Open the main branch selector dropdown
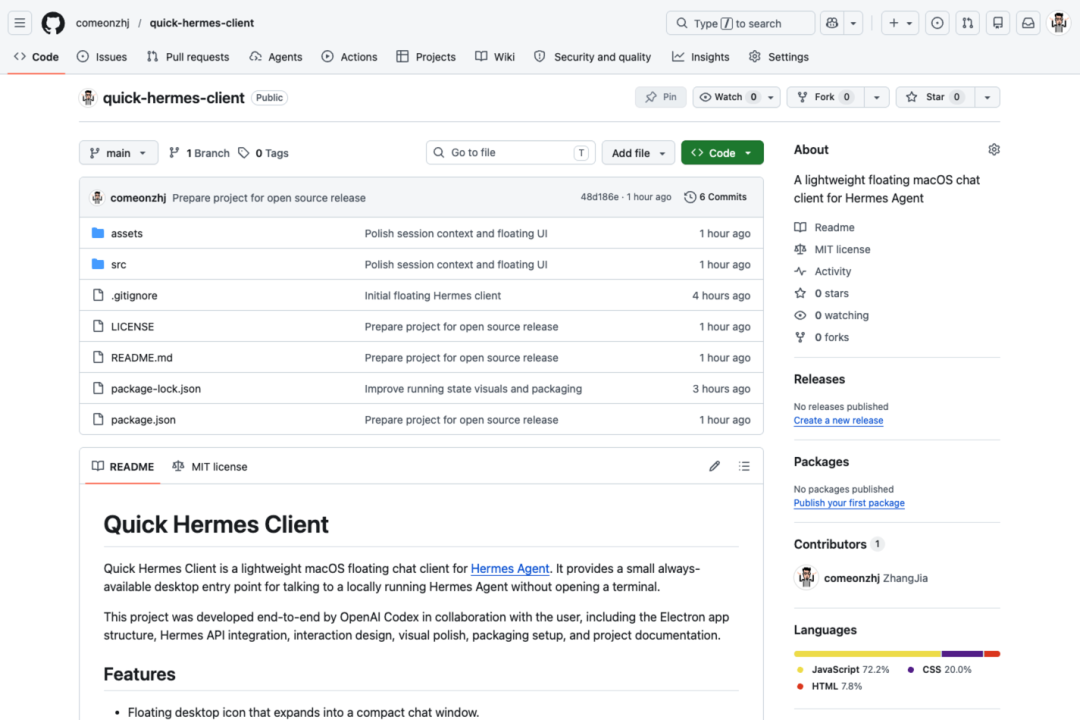The image size is (1080, 720). click(118, 153)
